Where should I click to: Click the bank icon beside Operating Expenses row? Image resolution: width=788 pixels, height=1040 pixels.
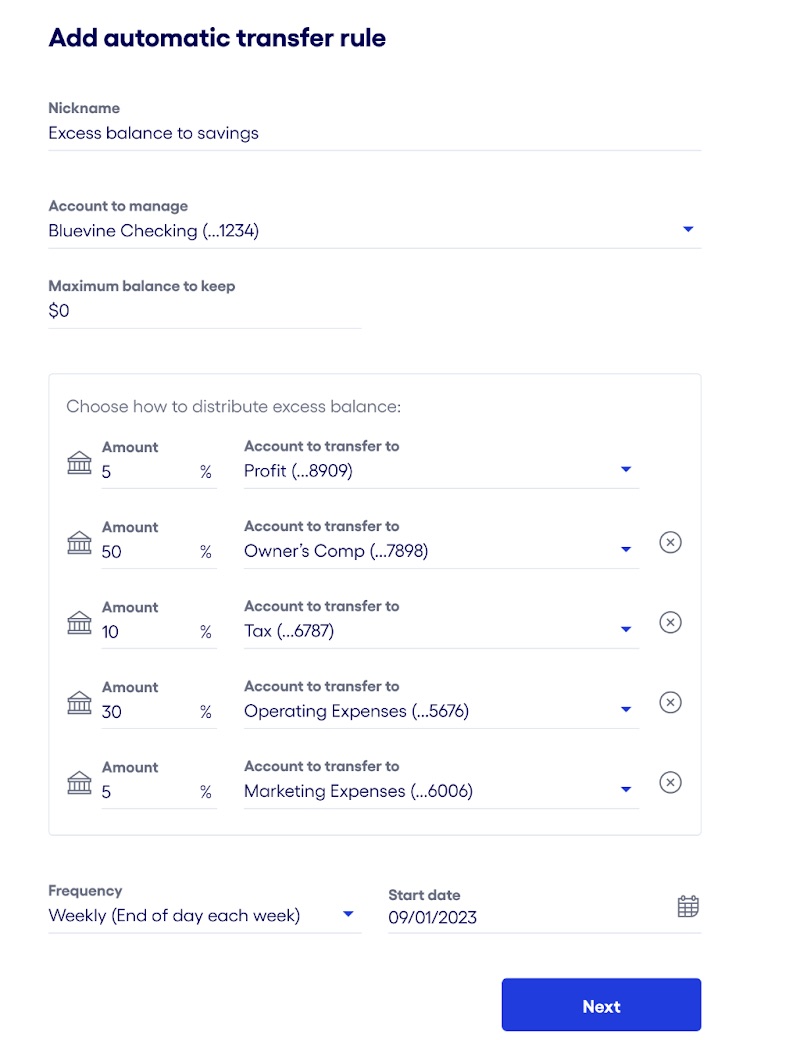pyautogui.click(x=79, y=702)
